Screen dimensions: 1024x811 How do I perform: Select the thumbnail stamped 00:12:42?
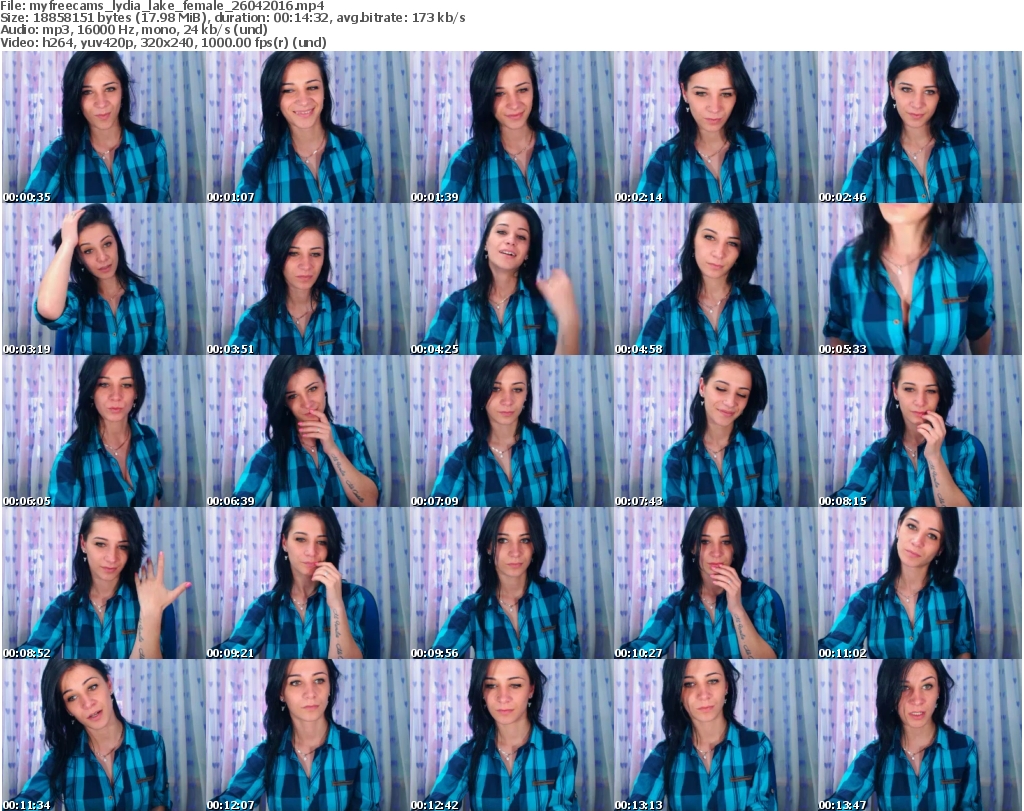(x=511, y=735)
